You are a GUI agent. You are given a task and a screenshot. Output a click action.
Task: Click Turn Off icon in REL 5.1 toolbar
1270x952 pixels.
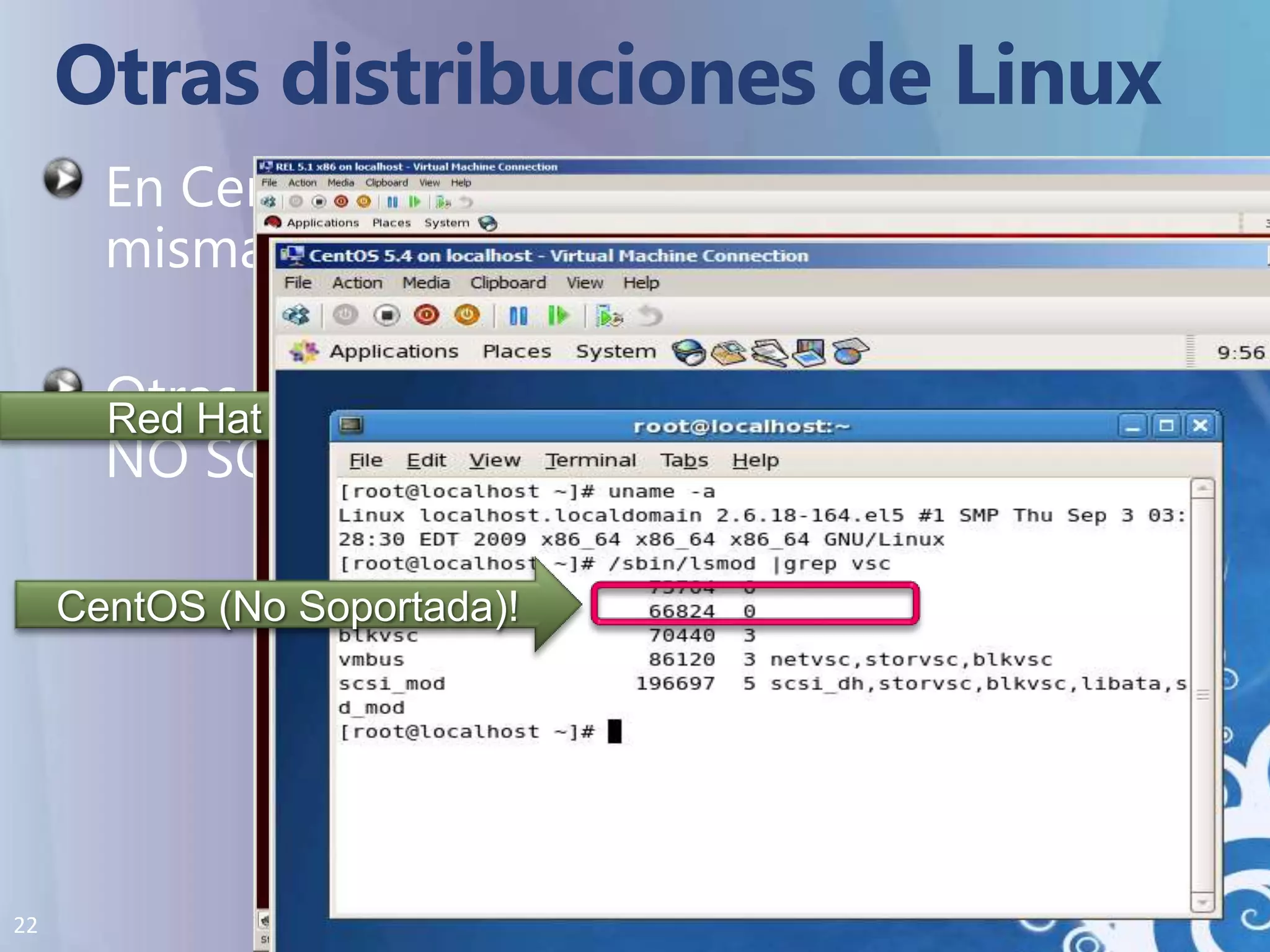point(319,202)
